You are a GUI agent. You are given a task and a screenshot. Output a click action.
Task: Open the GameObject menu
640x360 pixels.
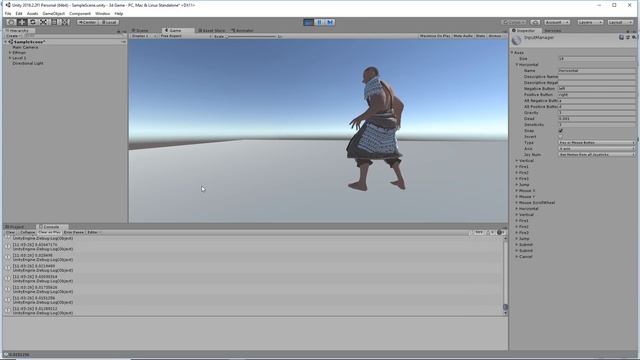pyautogui.click(x=53, y=13)
